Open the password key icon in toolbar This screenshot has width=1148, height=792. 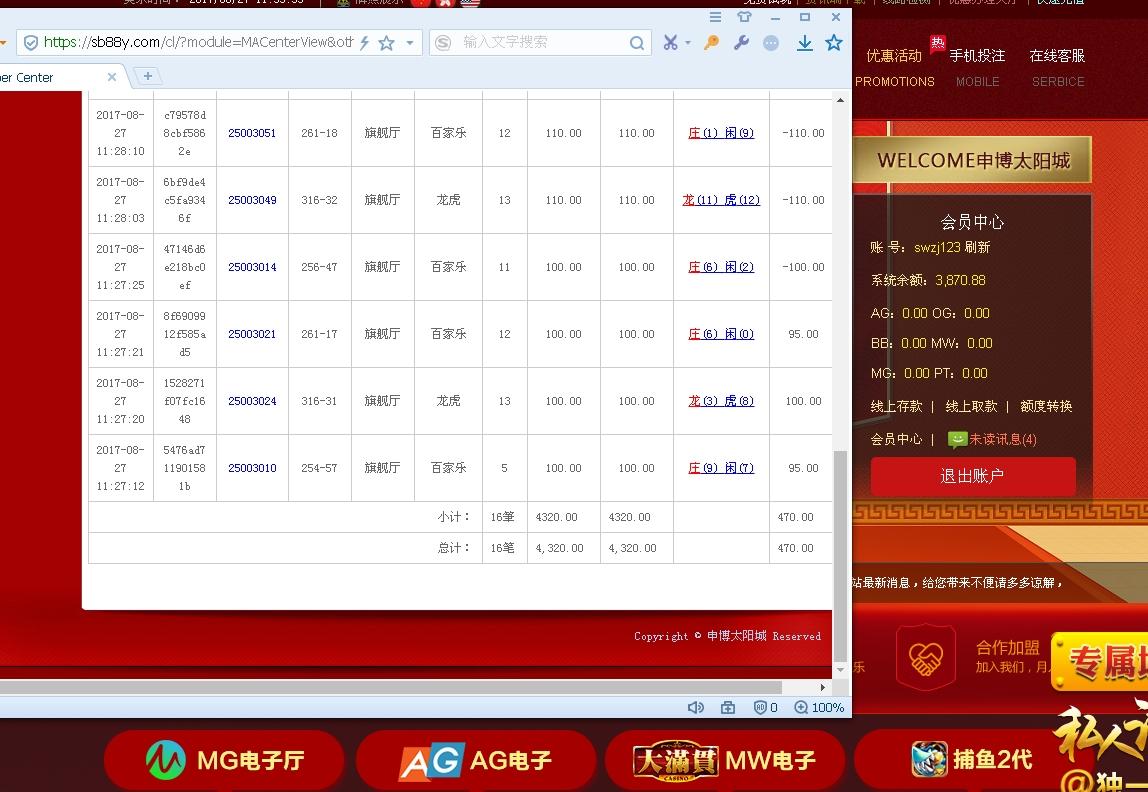tap(710, 43)
